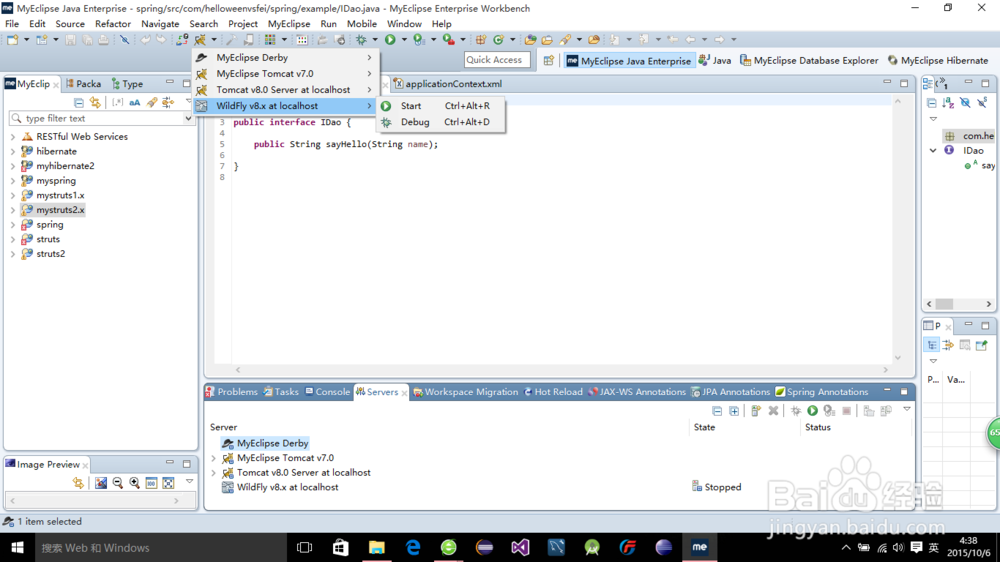This screenshot has width=1000, height=562.
Task: Click the Sort alphabetically icon in Outline
Action: click(948, 102)
